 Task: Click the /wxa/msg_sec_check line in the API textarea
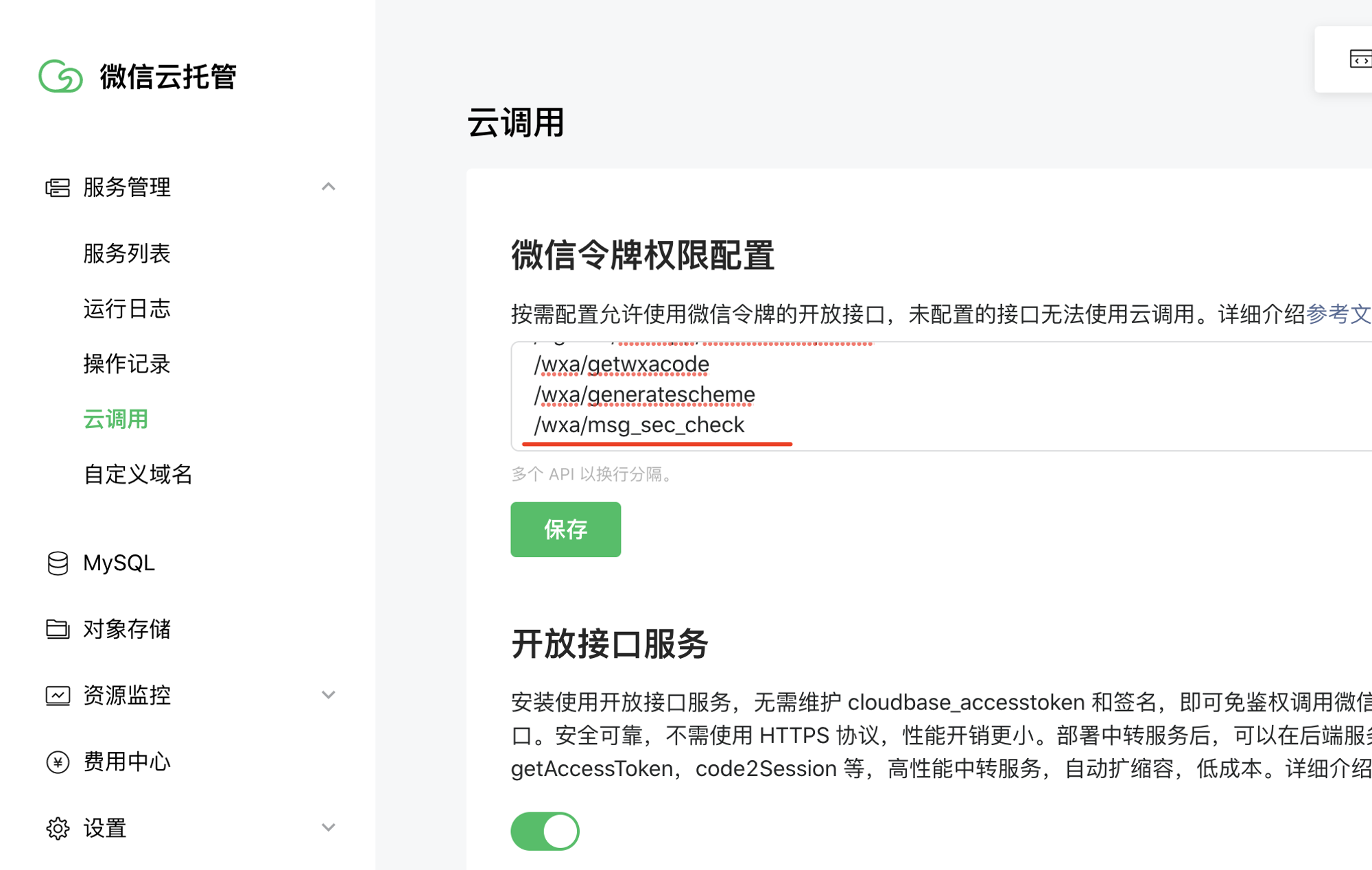pyautogui.click(x=639, y=425)
